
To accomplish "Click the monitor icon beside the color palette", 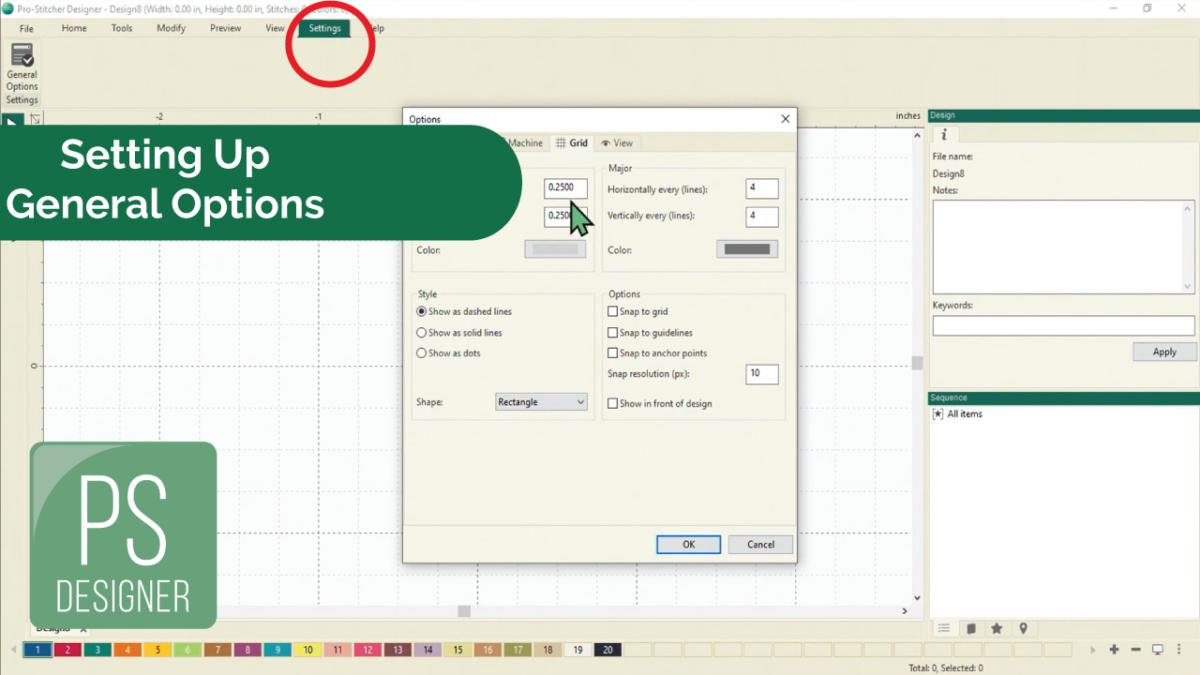I will 1158,650.
